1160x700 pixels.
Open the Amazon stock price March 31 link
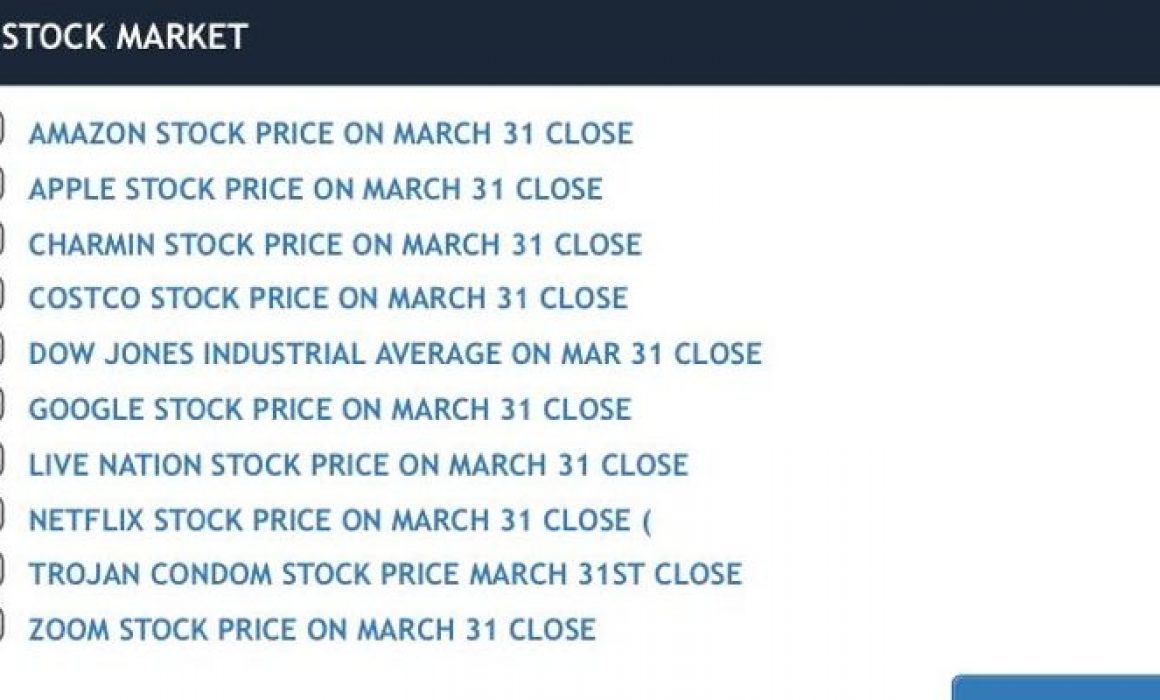pos(331,134)
